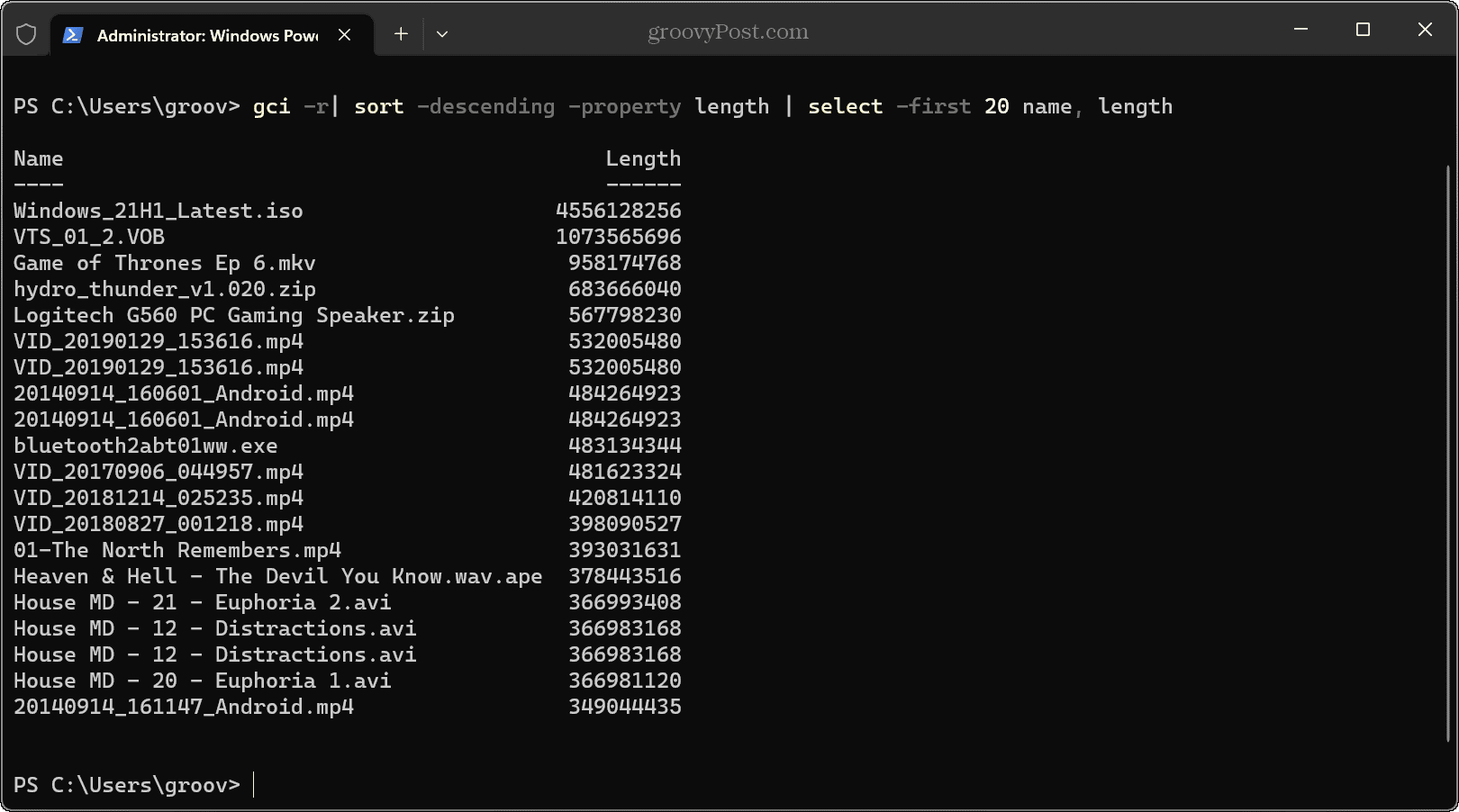
Task: Click the vertical scrollbar of the terminal
Action: 1448,450
